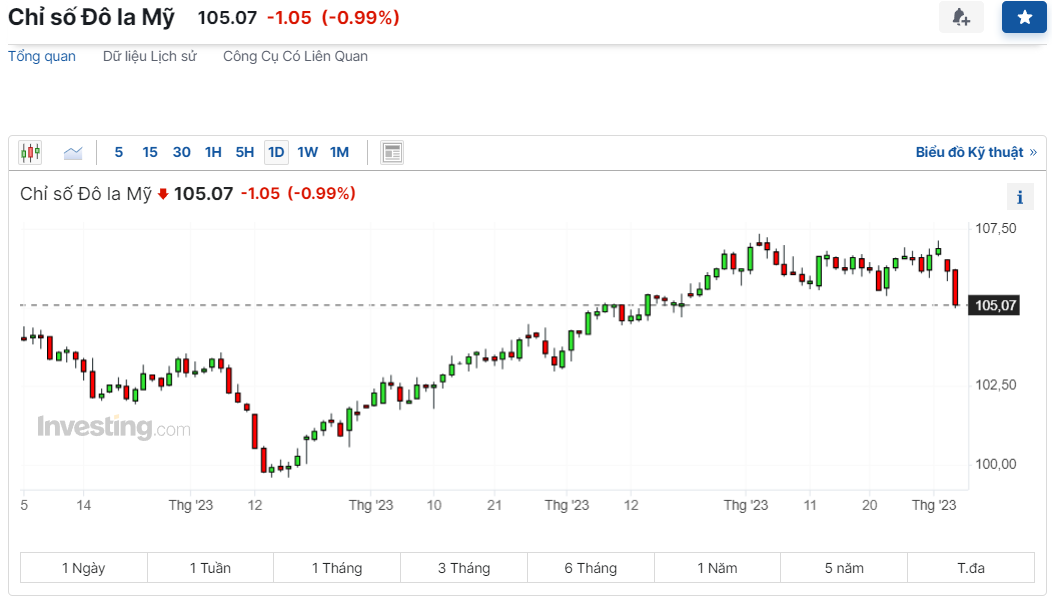Open Dữ liệu Lịch sử tab
The height and width of the screenshot is (596, 1052).
150,56
